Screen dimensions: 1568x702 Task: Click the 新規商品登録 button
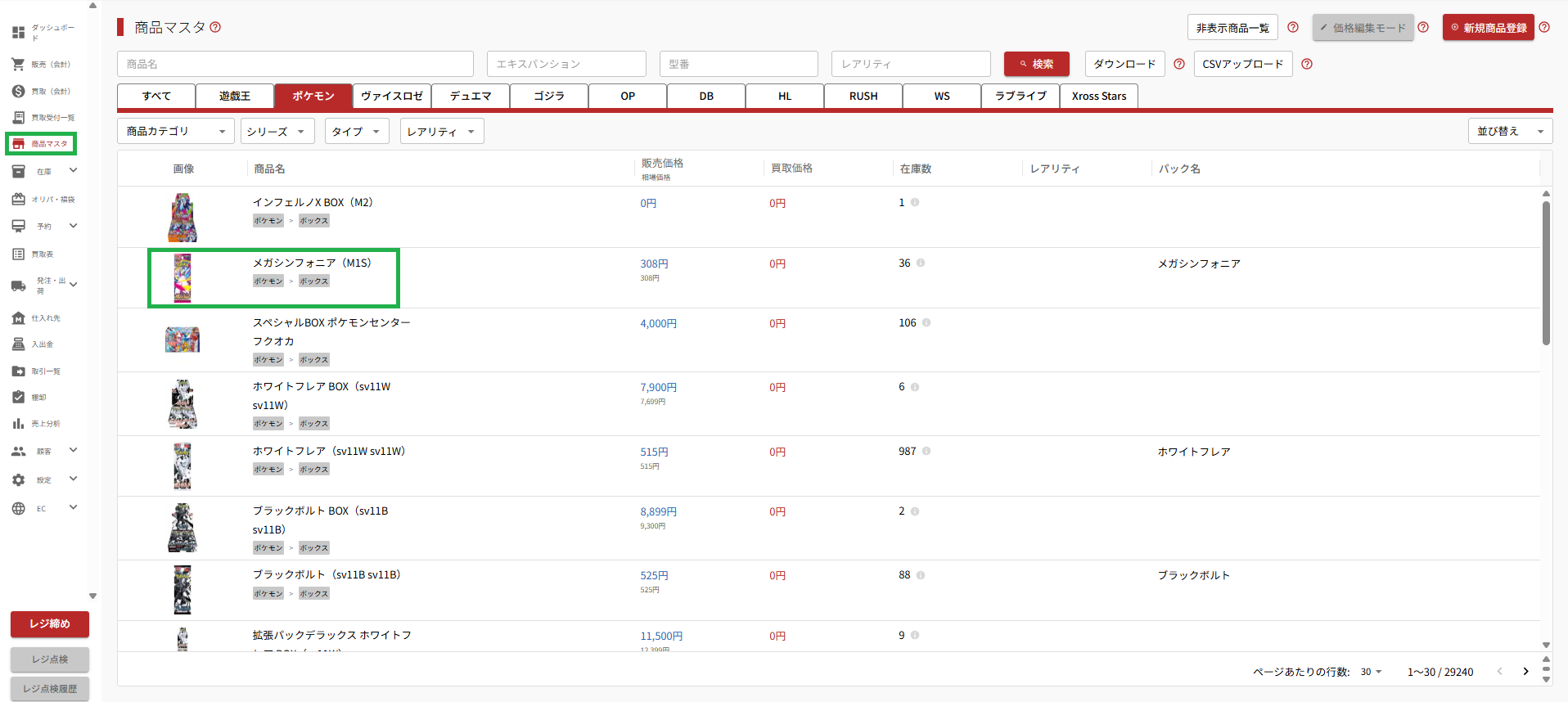(x=1489, y=27)
